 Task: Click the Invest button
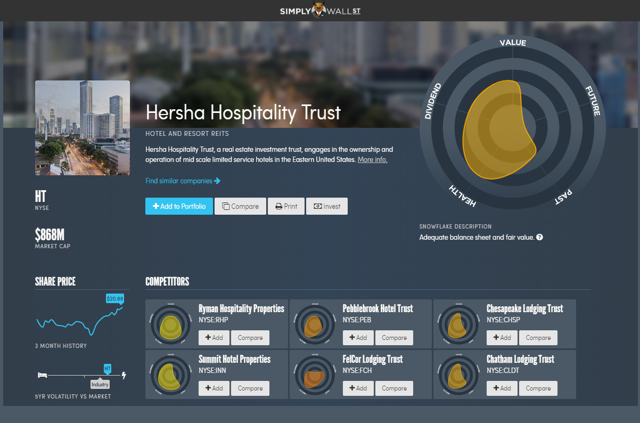[327, 206]
